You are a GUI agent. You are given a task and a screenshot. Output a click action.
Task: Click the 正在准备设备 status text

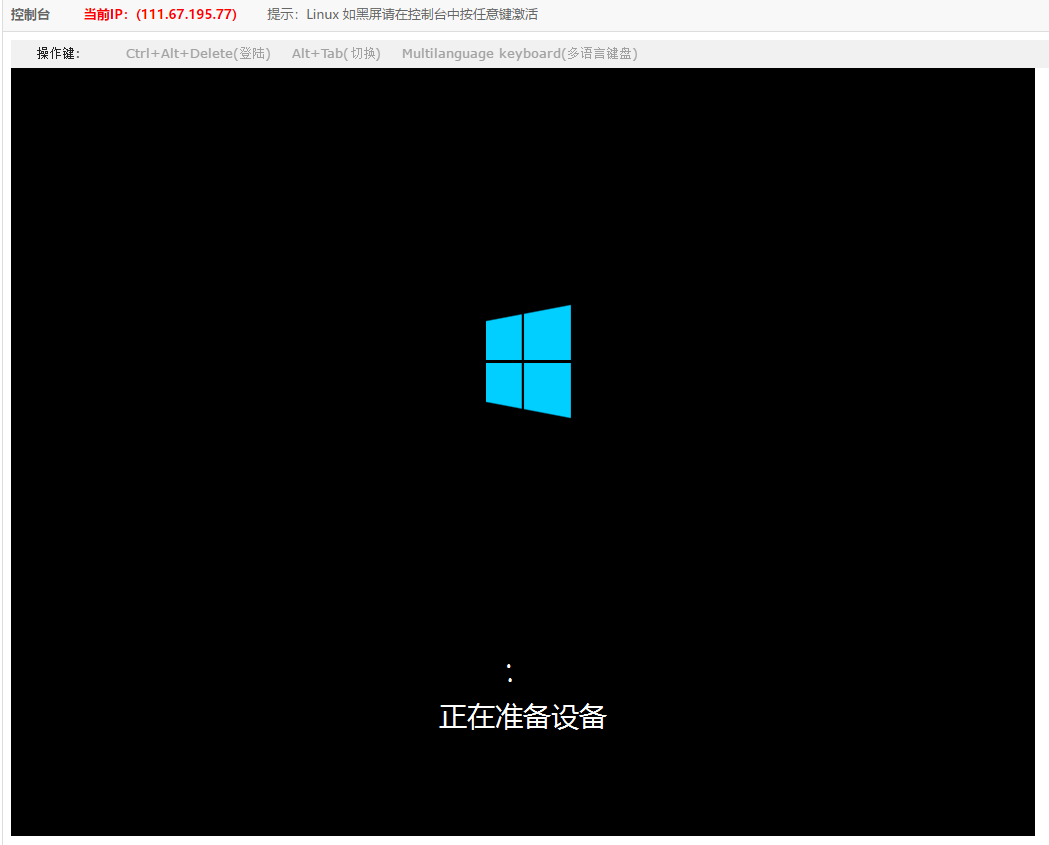[x=522, y=717]
